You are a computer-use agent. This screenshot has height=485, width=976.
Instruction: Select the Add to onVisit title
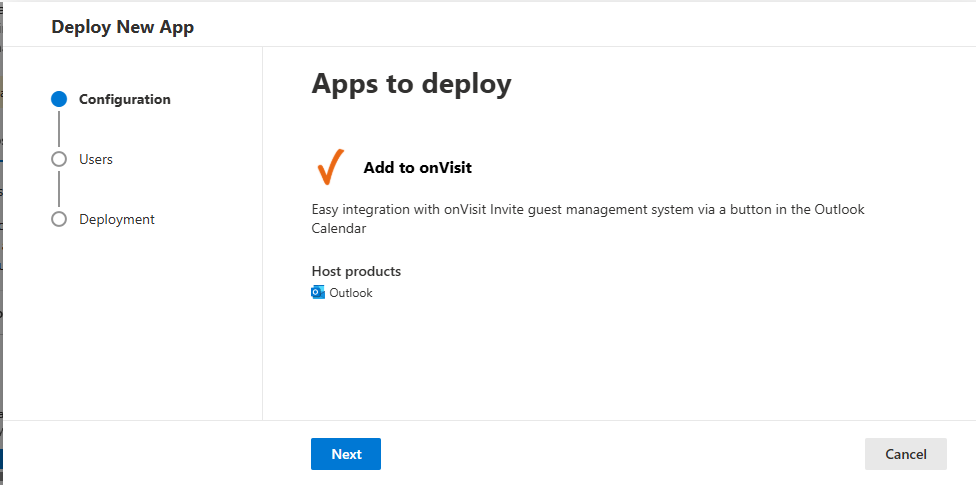point(418,167)
